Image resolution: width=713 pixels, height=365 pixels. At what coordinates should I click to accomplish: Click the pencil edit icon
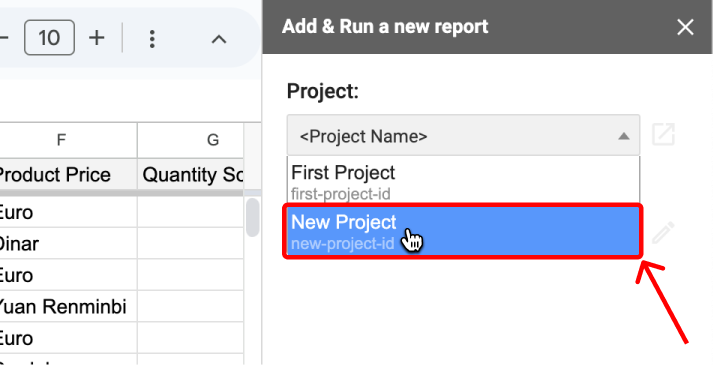click(663, 233)
